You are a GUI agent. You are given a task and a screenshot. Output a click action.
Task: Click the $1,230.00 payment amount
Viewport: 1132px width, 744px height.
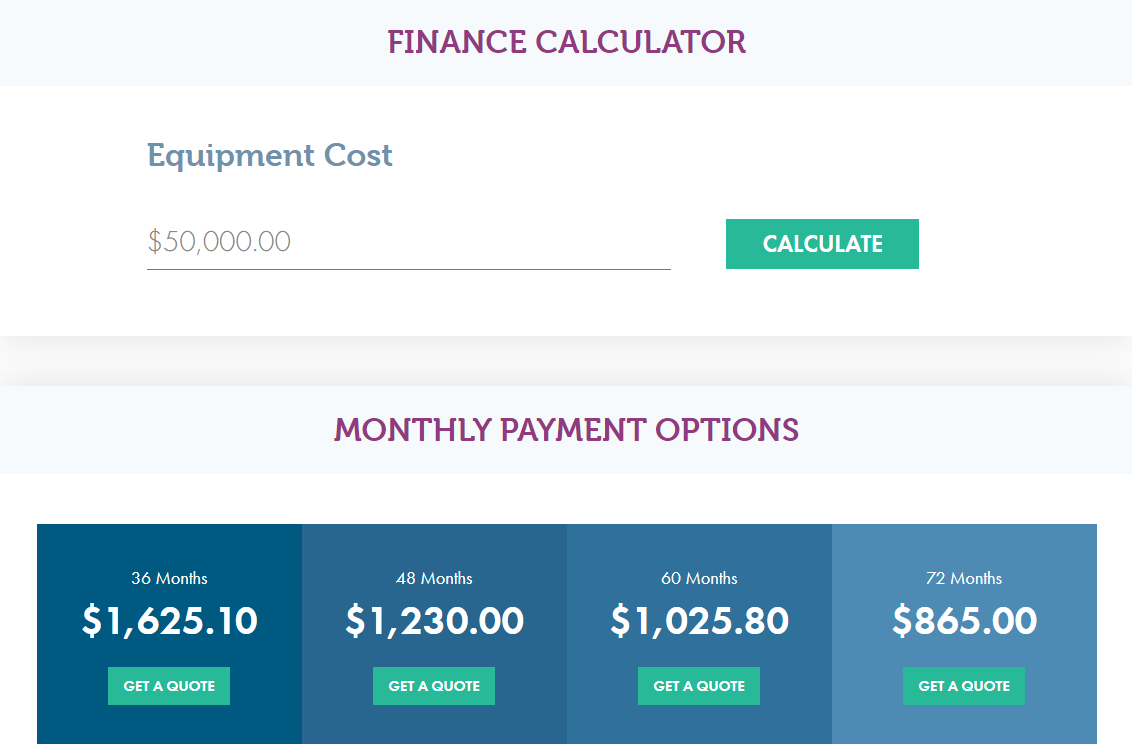[x=433, y=620]
